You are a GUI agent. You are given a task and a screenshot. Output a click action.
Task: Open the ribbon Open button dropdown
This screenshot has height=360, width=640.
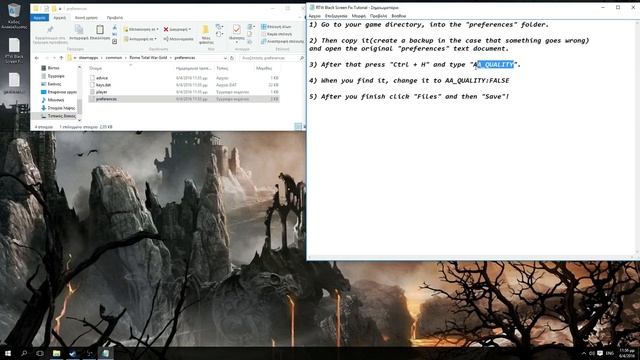(x=251, y=27)
